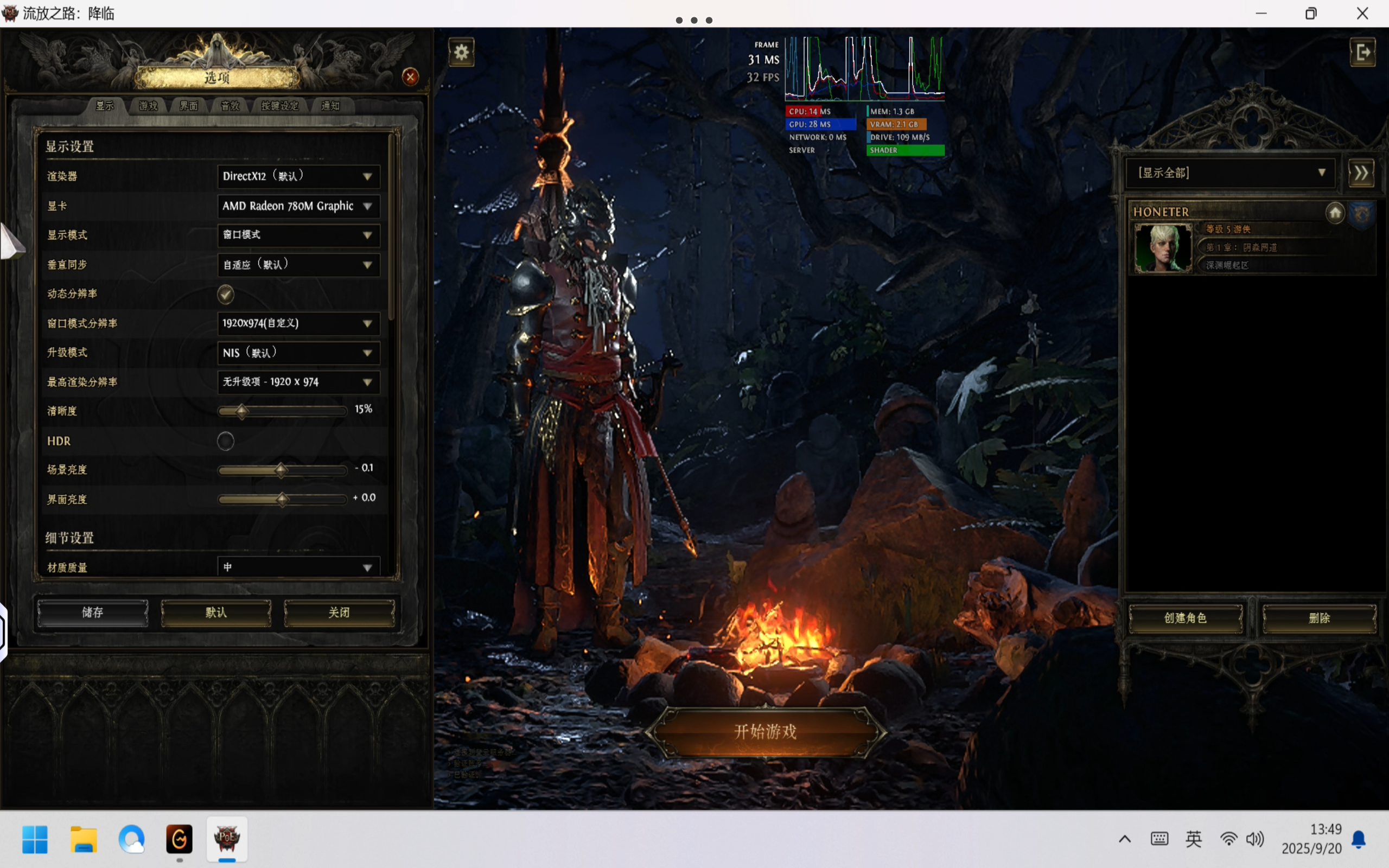The width and height of the screenshot is (1389, 868).
Task: Open the 渲染器 DirectX12 dropdown
Action: [x=298, y=176]
